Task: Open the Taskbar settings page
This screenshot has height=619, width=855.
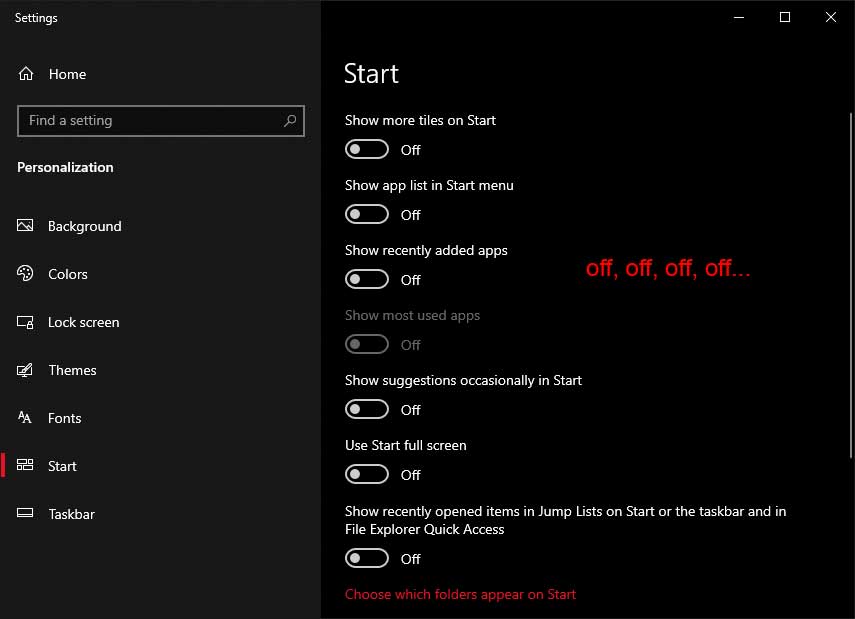Action: tap(71, 514)
